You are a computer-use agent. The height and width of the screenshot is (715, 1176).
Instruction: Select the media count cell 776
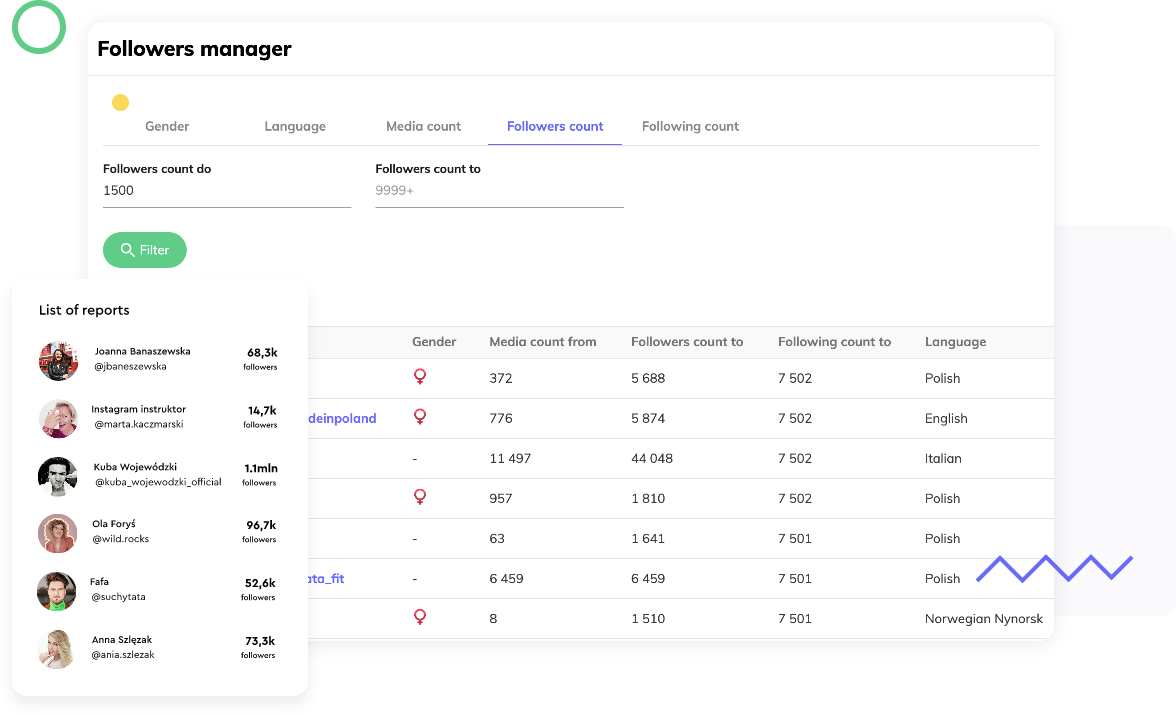pos(501,419)
